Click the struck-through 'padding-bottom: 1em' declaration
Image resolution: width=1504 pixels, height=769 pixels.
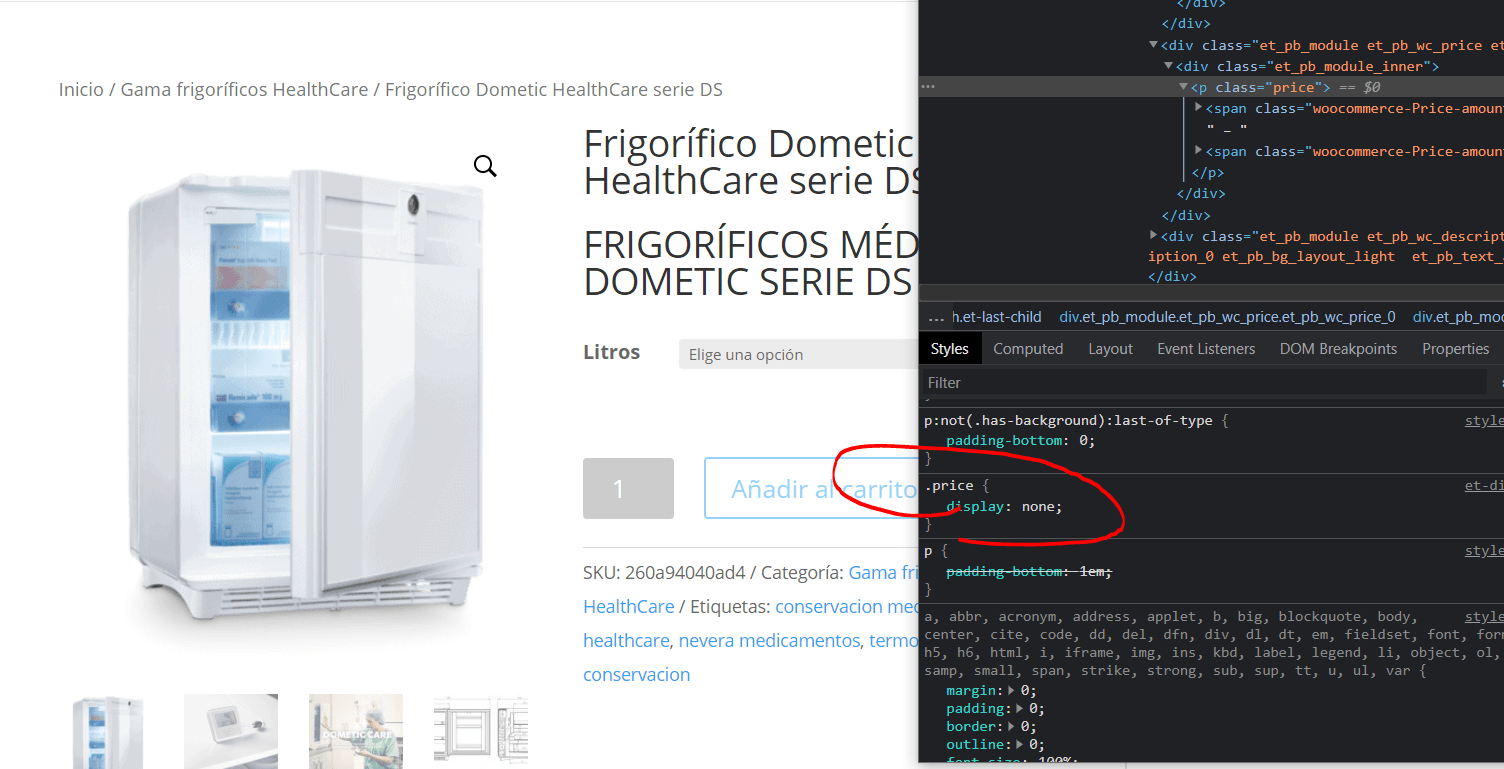1029,571
